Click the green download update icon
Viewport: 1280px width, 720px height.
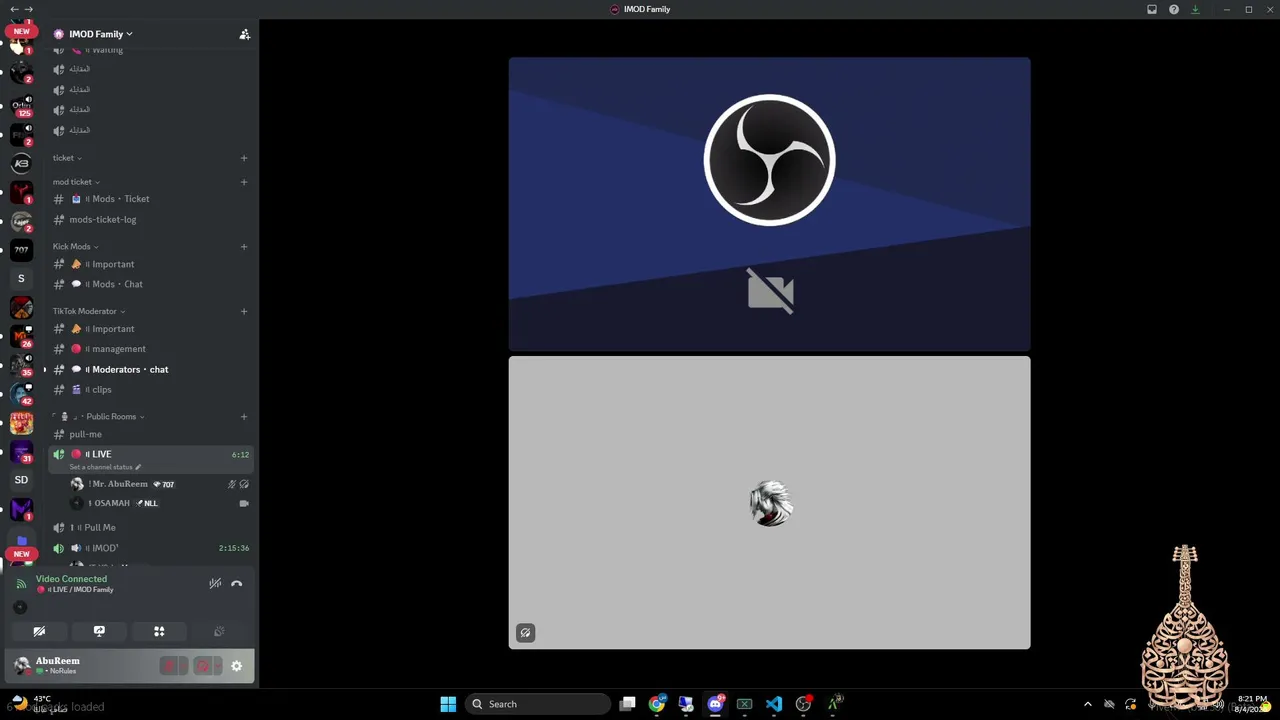[1195, 10]
